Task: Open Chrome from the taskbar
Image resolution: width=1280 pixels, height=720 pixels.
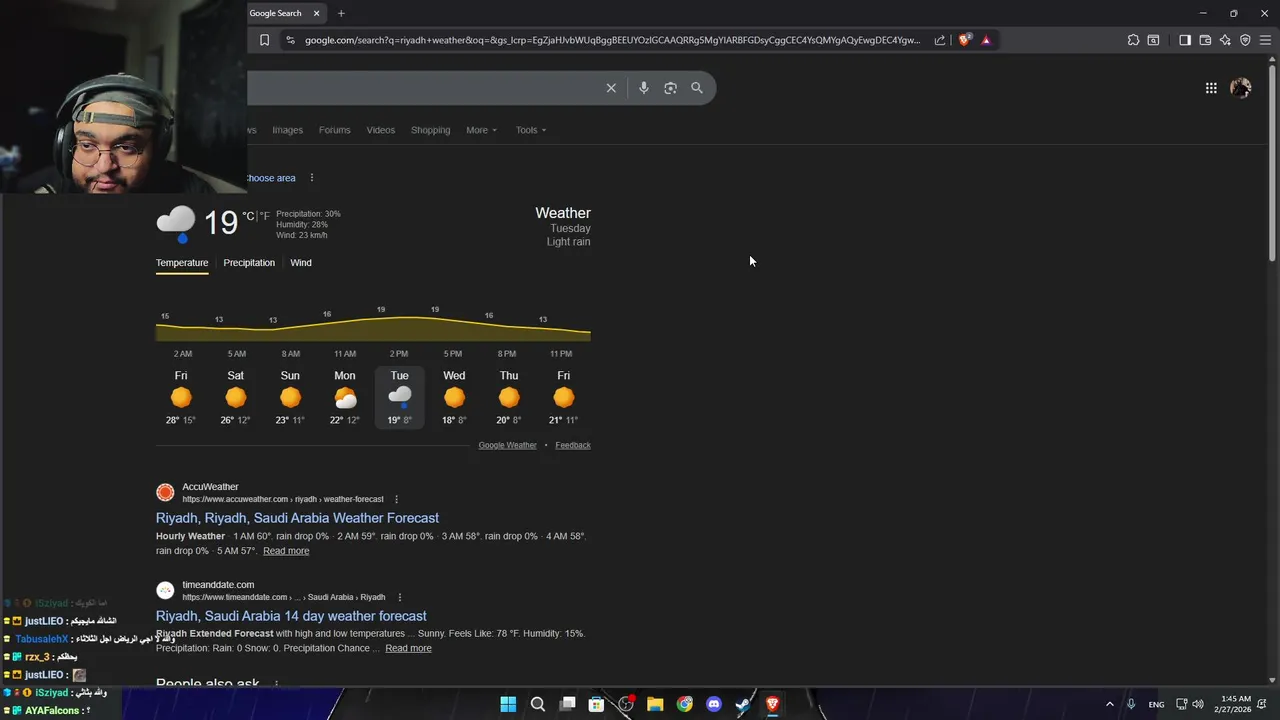Action: (684, 704)
